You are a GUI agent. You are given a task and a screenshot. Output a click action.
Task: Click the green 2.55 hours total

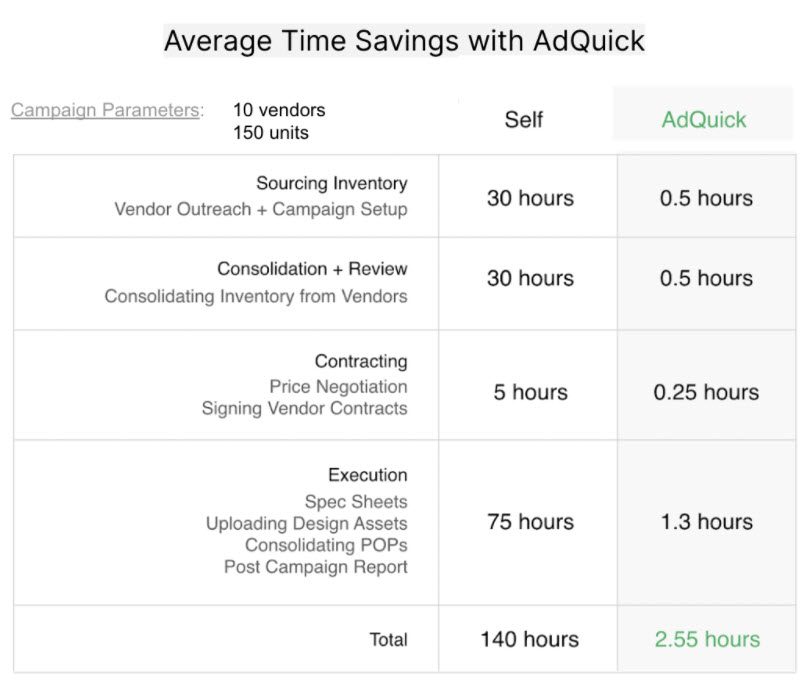tap(707, 639)
